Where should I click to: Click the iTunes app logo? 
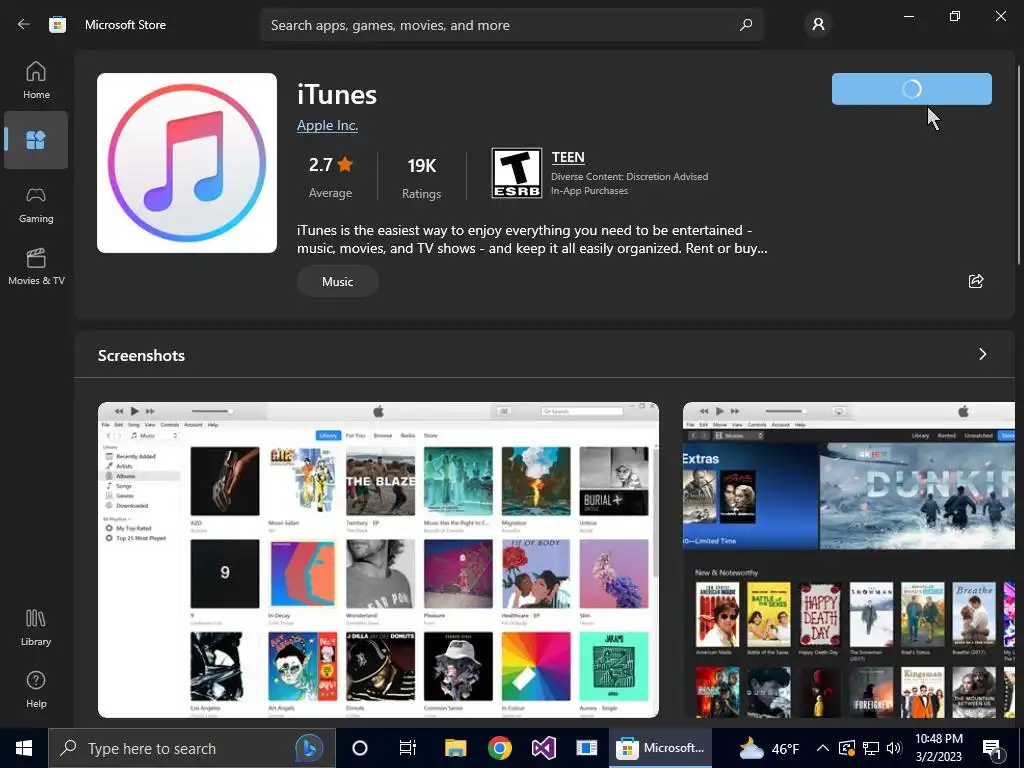(x=187, y=163)
